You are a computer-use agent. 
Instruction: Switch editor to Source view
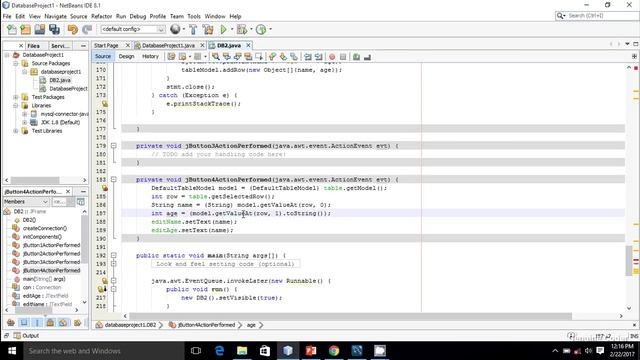click(103, 56)
